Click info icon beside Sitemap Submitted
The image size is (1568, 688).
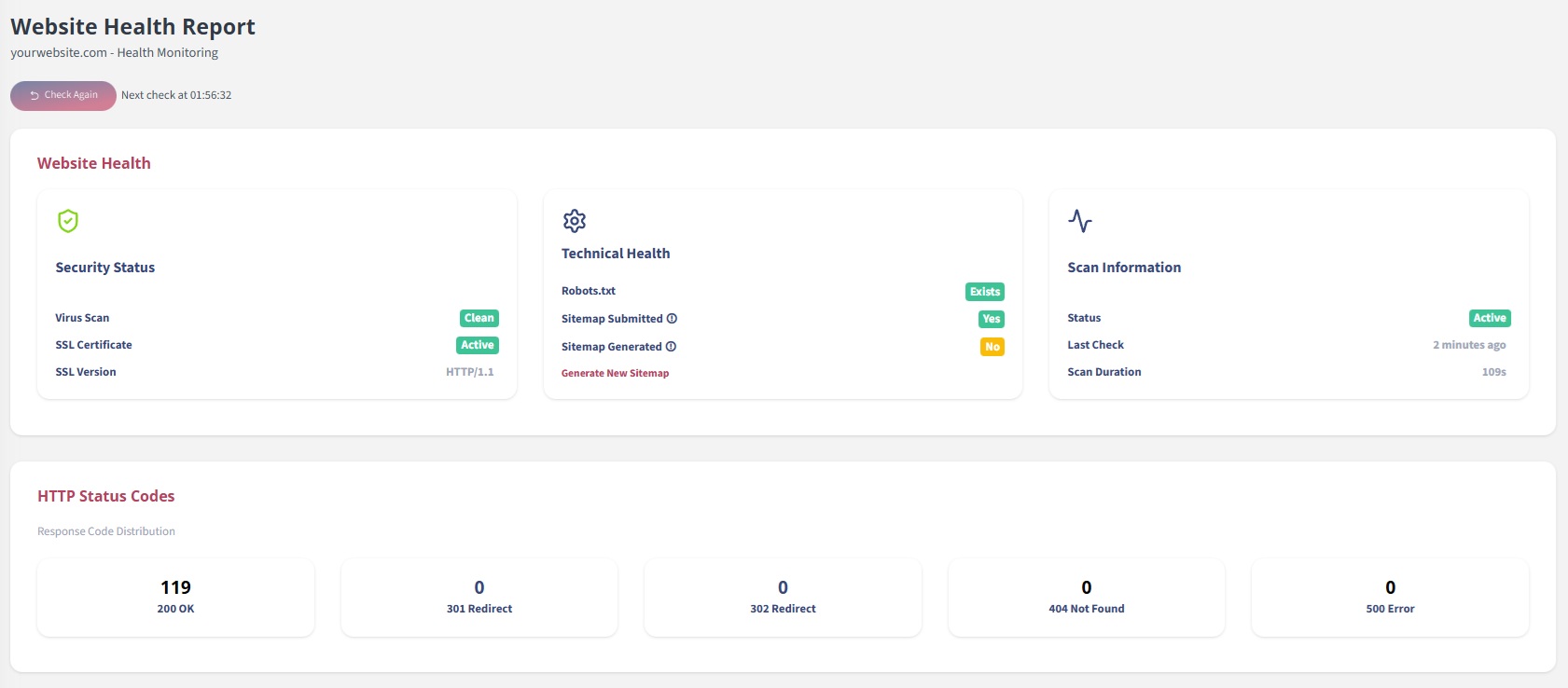[672, 319]
